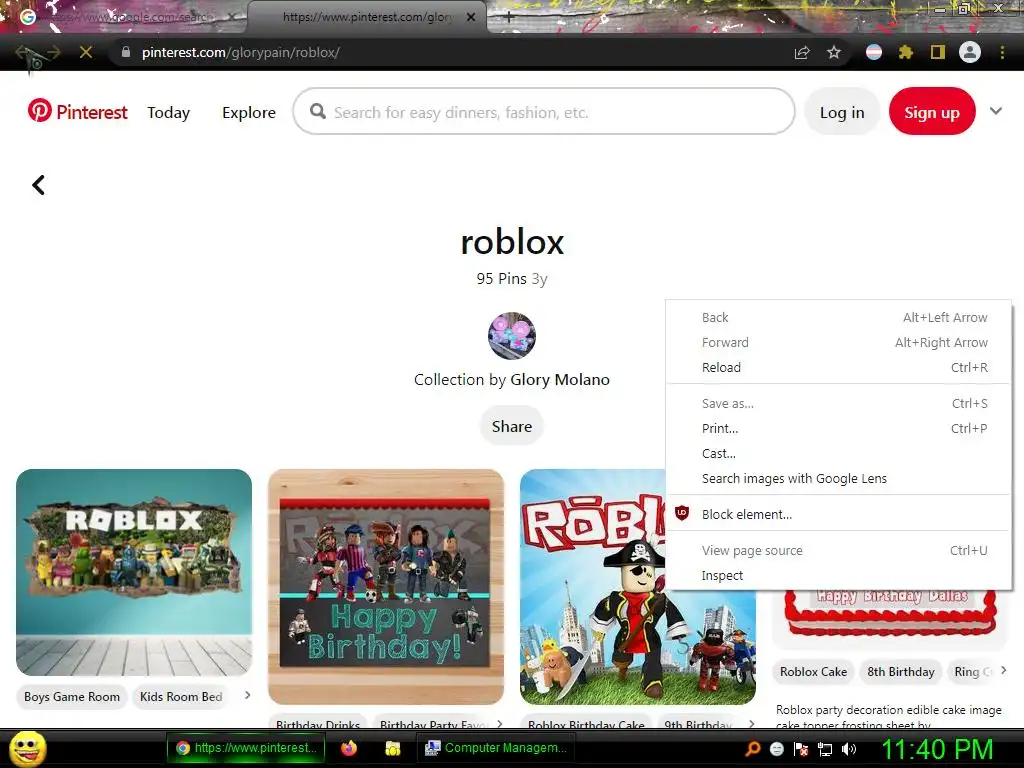
Task: Focus the Pinterest search field
Action: point(544,112)
